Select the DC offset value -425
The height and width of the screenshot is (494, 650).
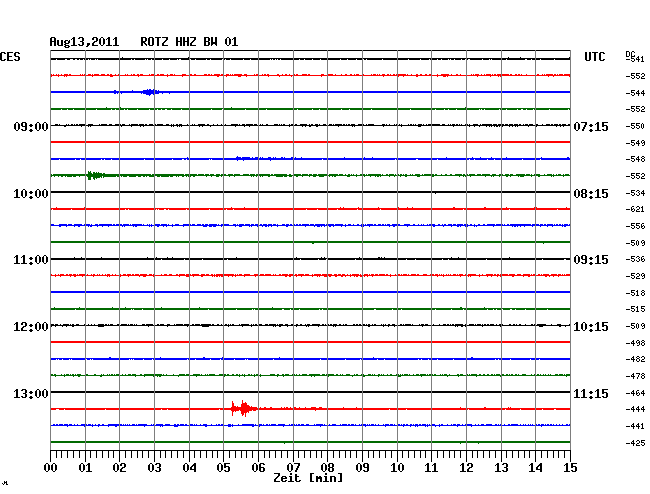click(635, 443)
